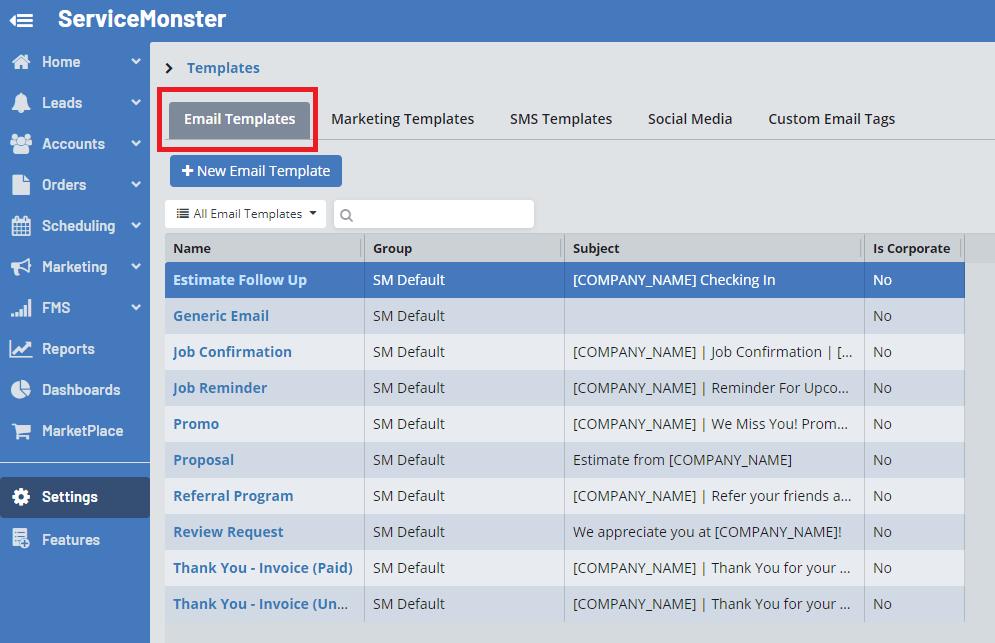Switch to the SMS Templates tab
The image size is (995, 643).
(560, 119)
